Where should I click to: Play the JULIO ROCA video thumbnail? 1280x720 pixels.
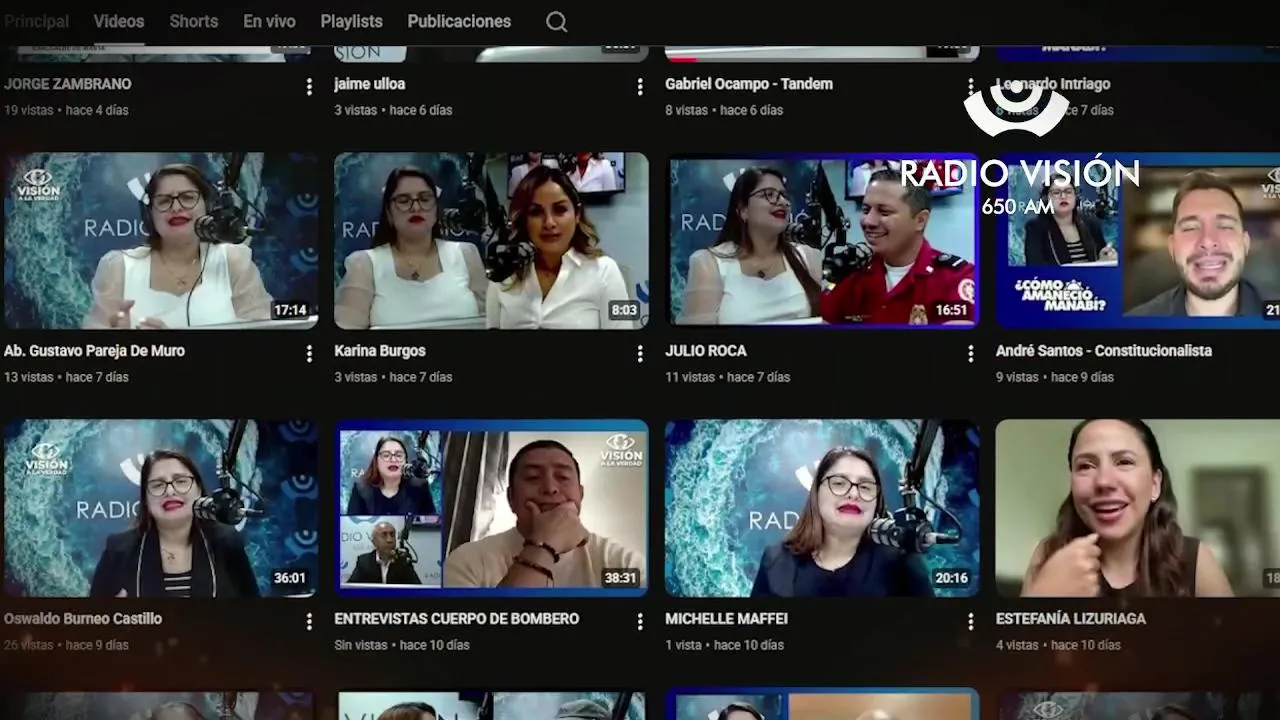(822, 240)
